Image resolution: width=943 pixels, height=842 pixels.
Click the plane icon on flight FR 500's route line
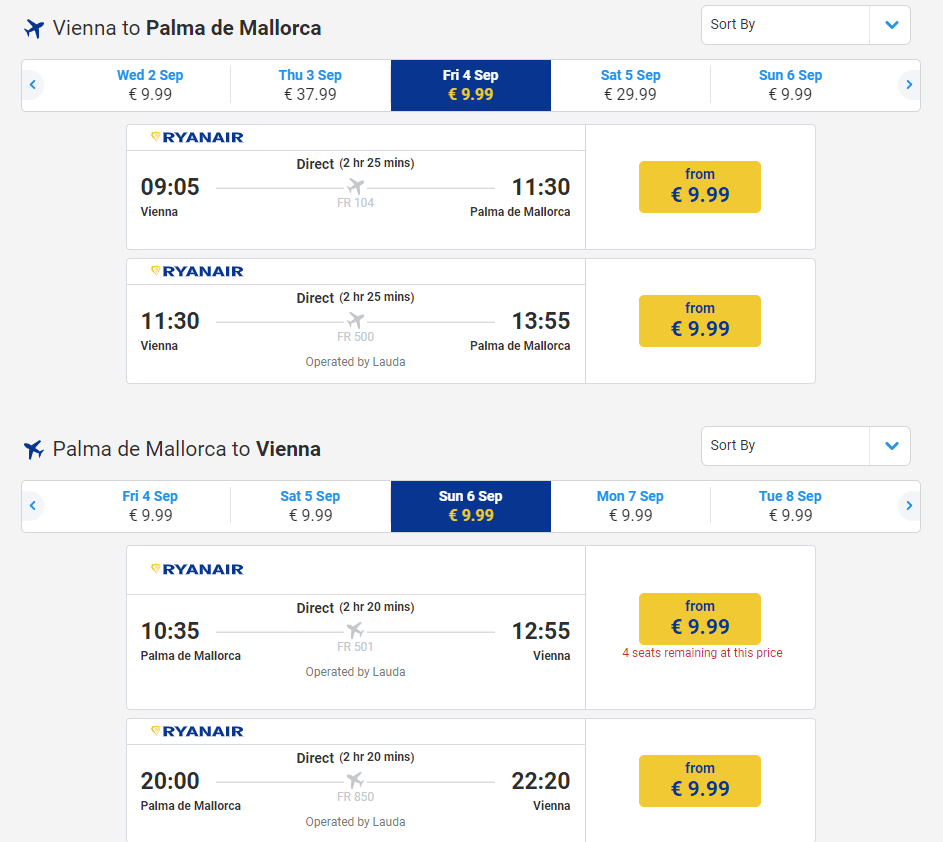point(355,320)
